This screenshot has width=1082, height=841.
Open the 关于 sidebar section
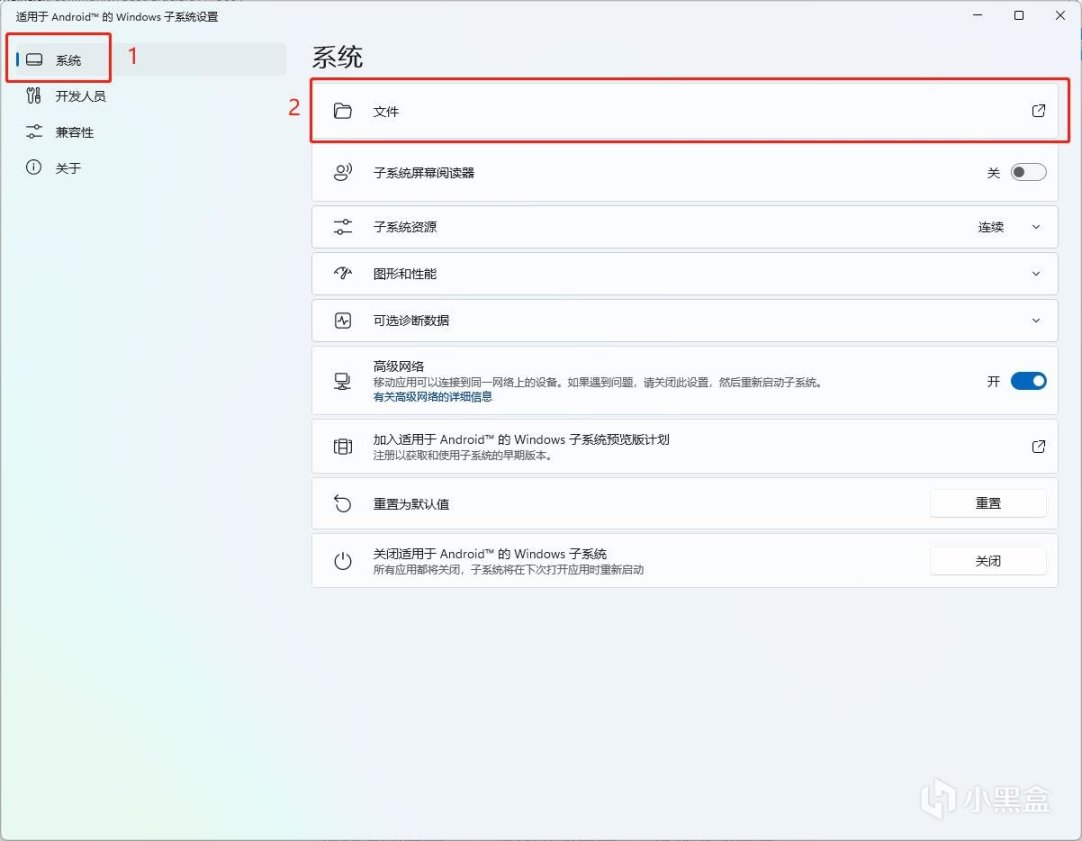pyautogui.click(x=148, y=168)
